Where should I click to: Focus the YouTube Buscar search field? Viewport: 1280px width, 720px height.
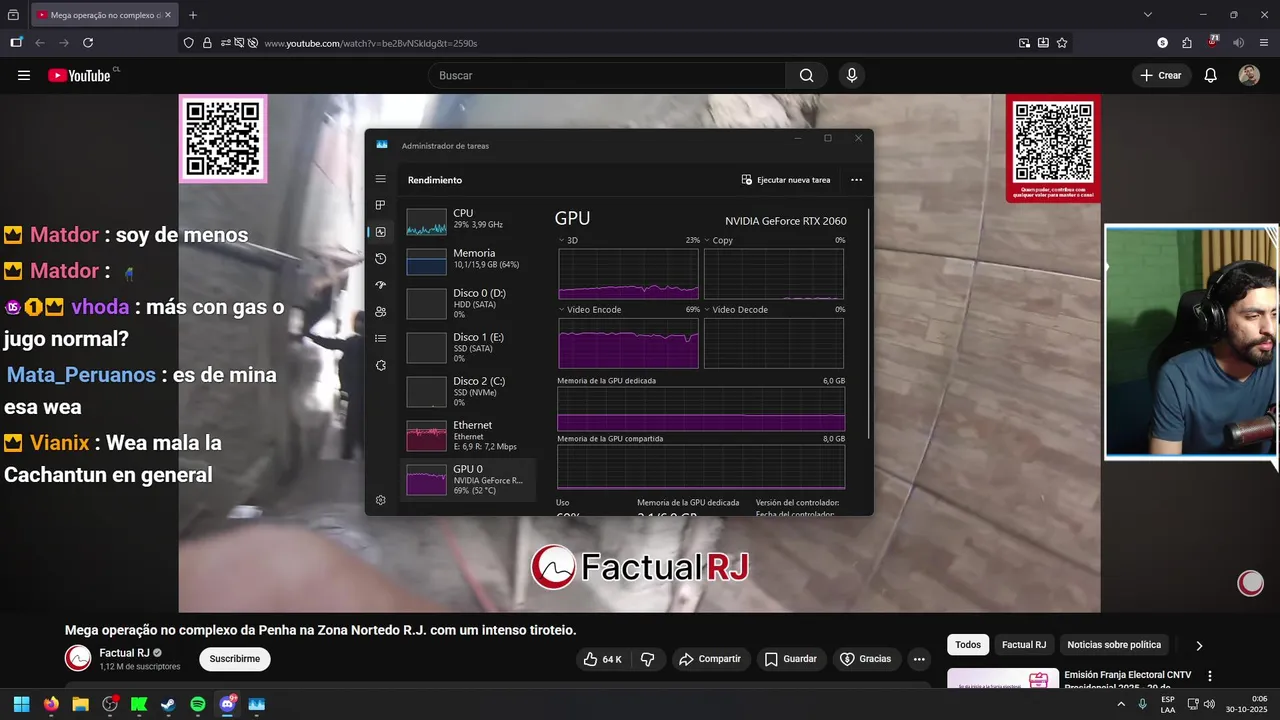[x=607, y=75]
